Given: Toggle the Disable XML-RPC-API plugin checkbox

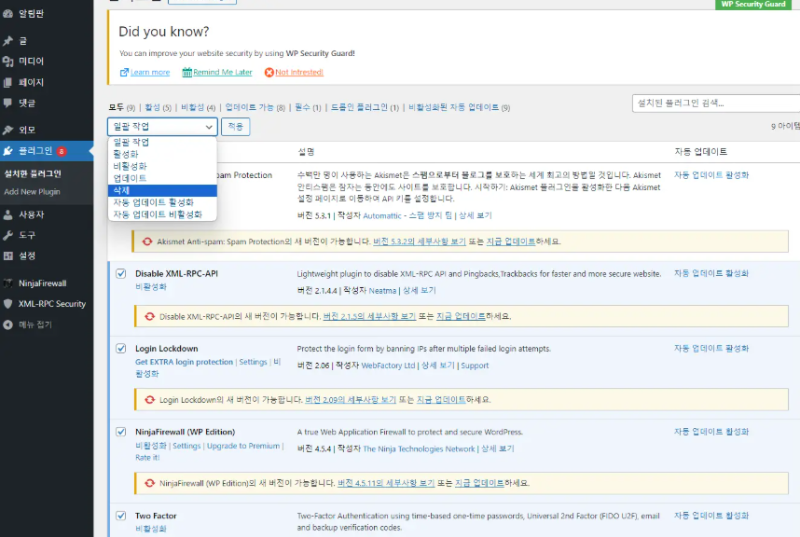Looking at the screenshot, I should tap(121, 274).
